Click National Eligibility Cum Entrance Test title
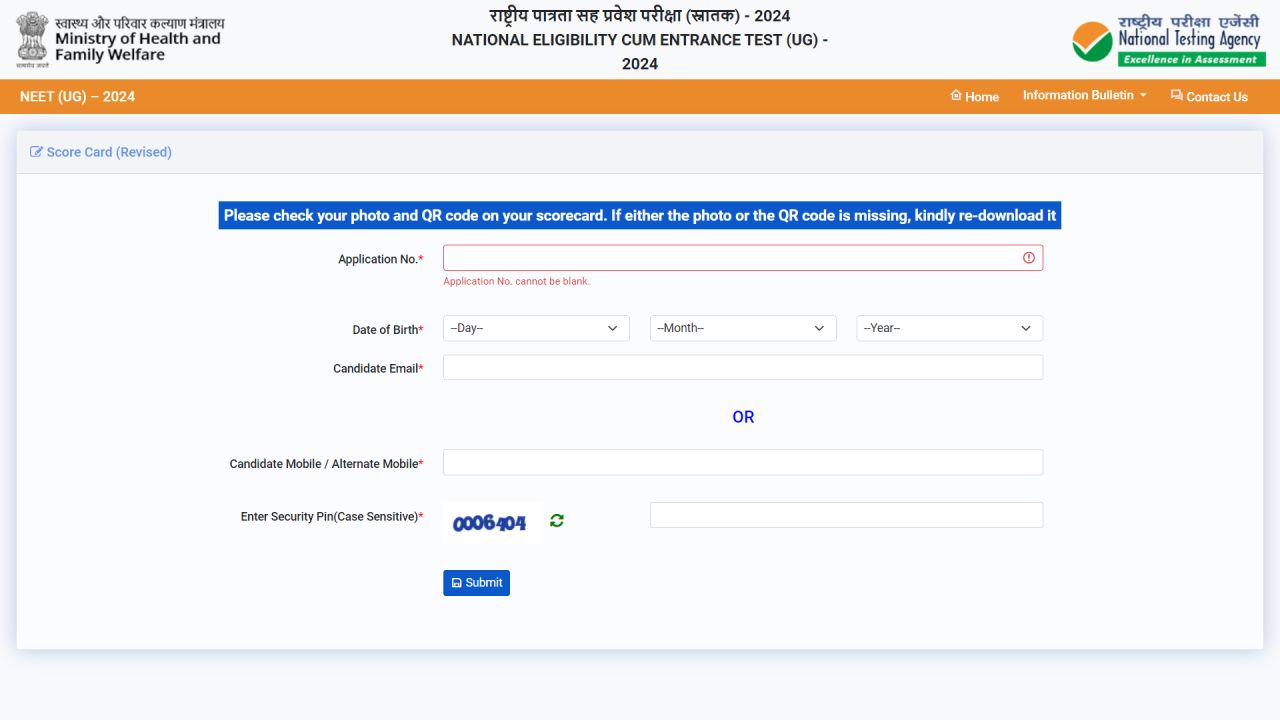The height and width of the screenshot is (720, 1280). pyautogui.click(x=640, y=52)
